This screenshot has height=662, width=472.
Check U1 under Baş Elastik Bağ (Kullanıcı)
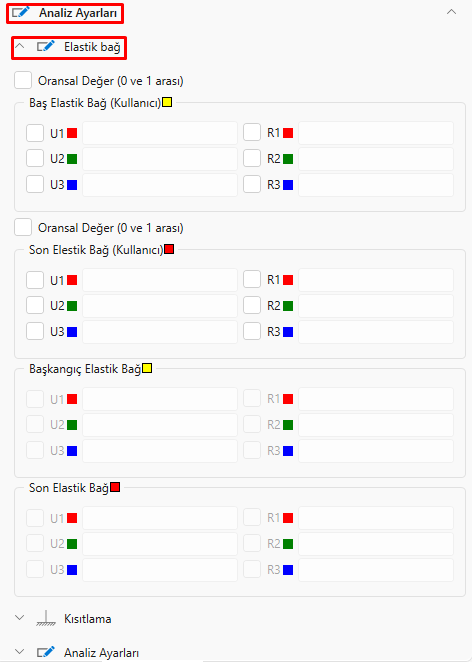click(x=35, y=133)
